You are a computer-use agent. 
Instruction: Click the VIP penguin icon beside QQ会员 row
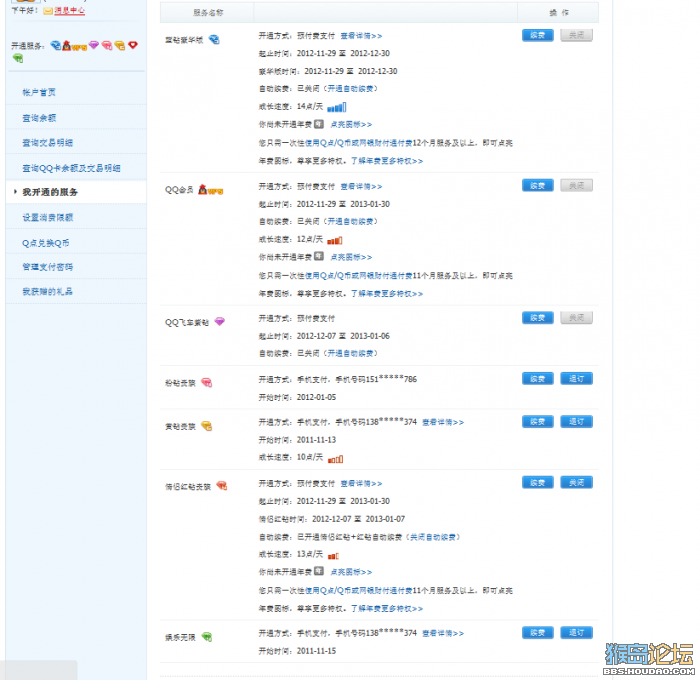[210, 190]
